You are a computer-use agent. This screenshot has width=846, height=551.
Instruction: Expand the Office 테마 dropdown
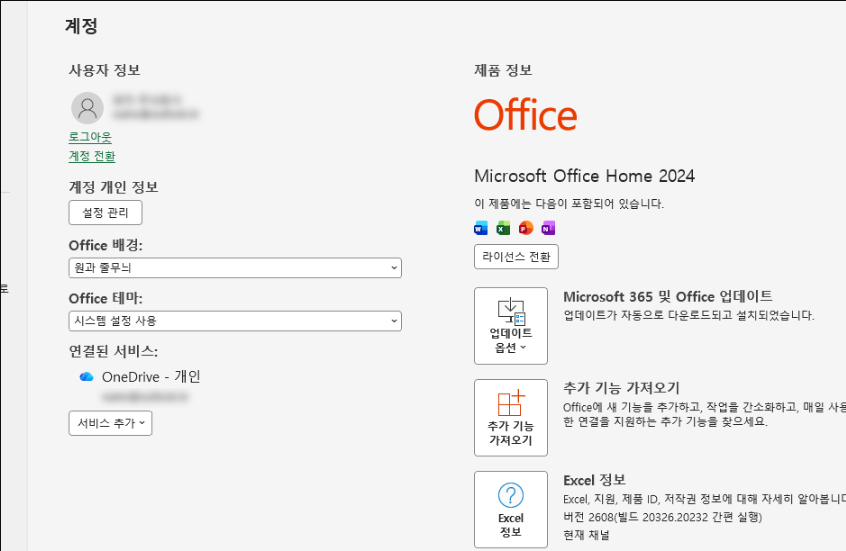point(235,321)
